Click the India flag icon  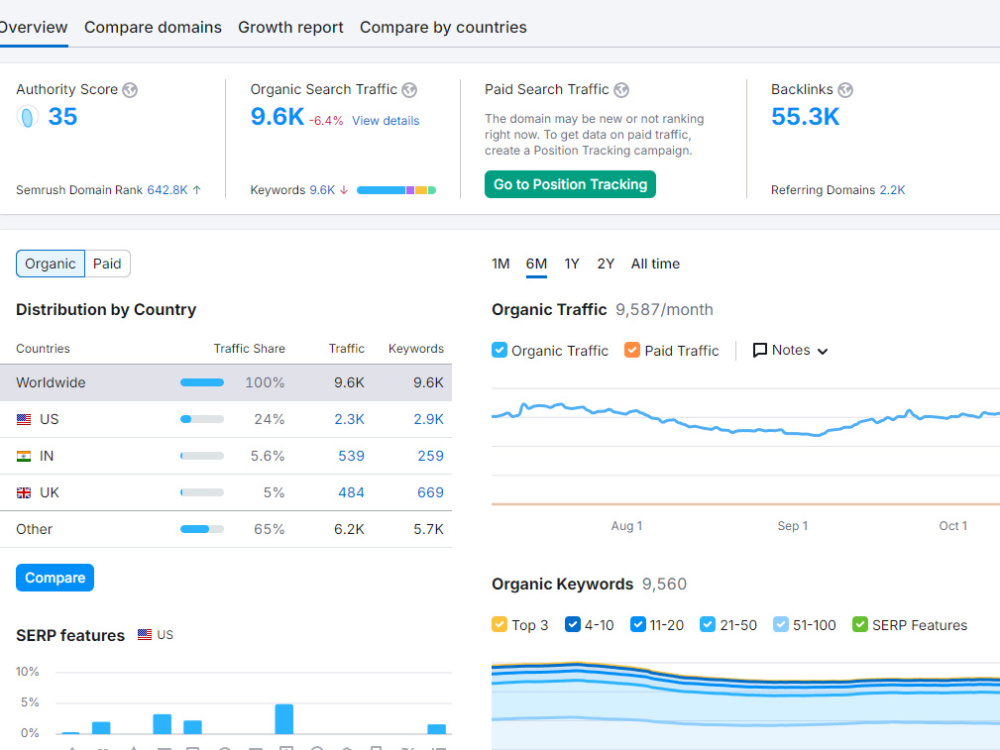point(24,456)
